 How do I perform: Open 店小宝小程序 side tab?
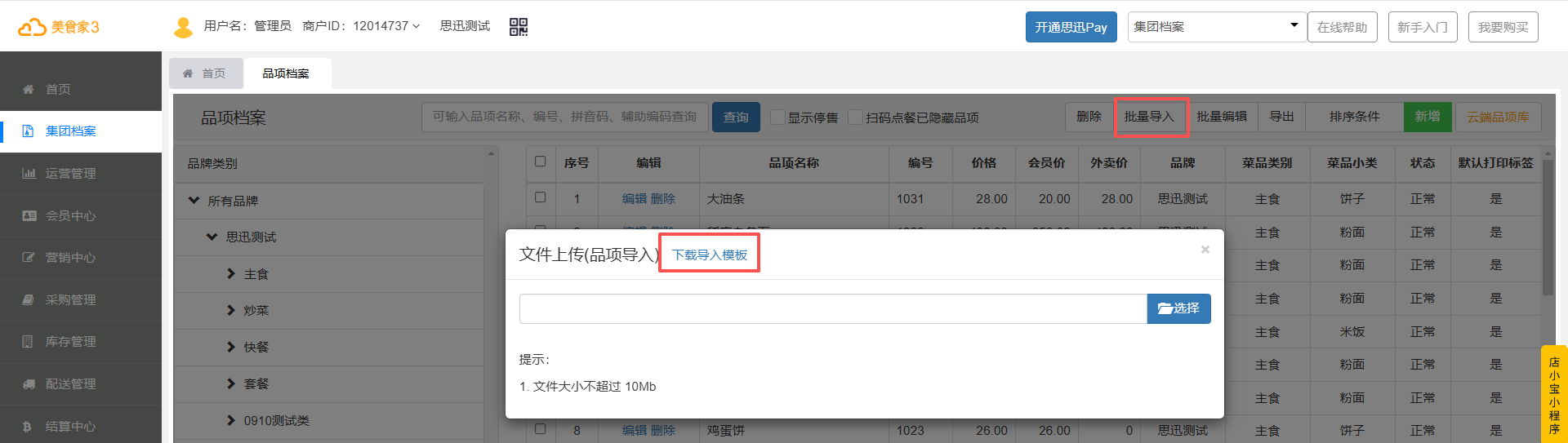[x=1554, y=395]
